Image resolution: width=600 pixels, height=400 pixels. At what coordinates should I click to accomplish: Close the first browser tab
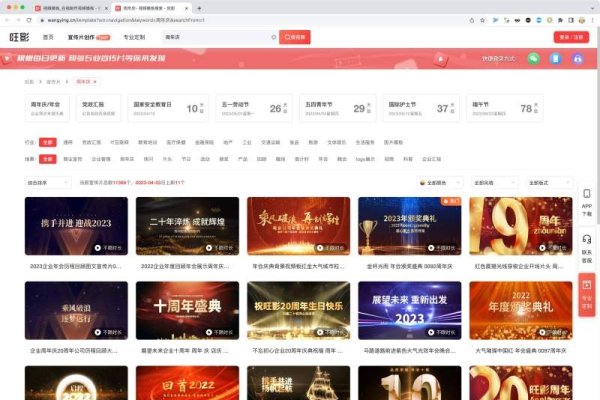[106, 8]
